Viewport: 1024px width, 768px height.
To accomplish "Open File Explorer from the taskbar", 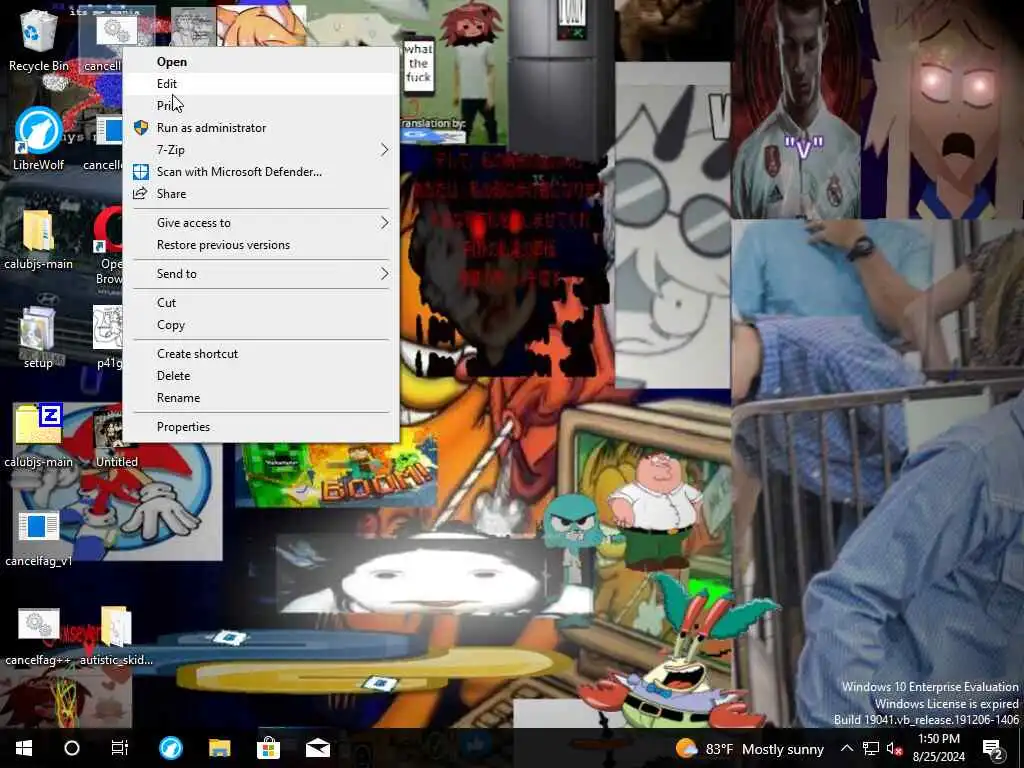I will pos(219,748).
